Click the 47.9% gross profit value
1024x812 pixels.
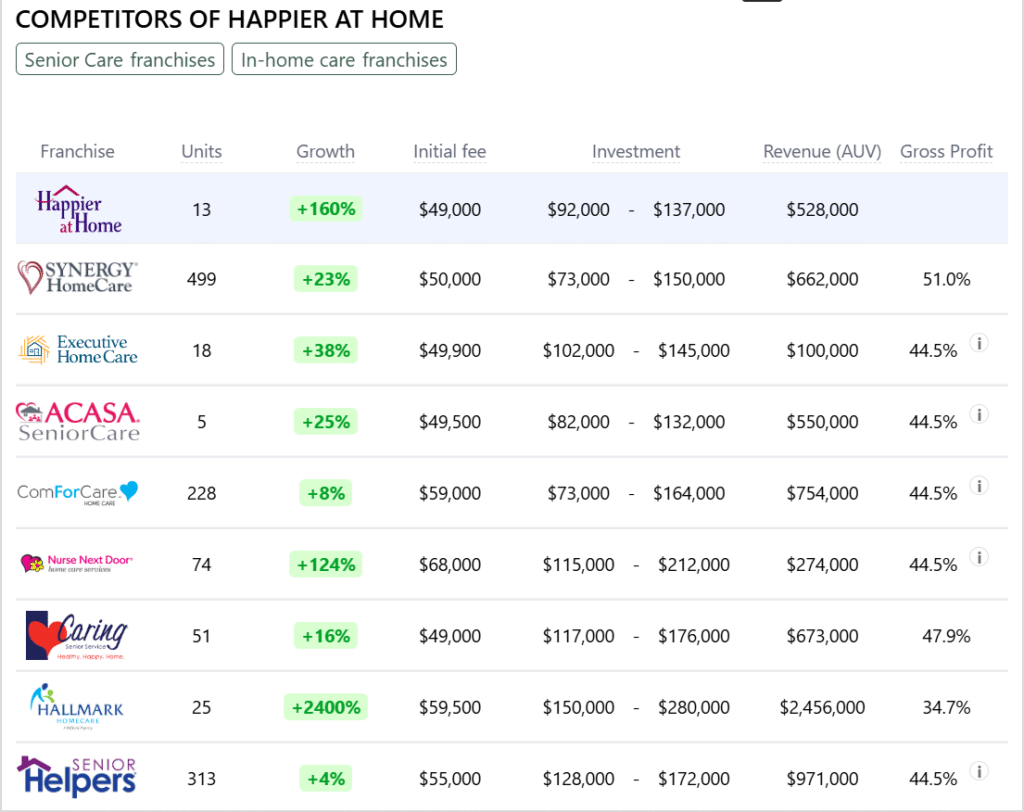[946, 636]
